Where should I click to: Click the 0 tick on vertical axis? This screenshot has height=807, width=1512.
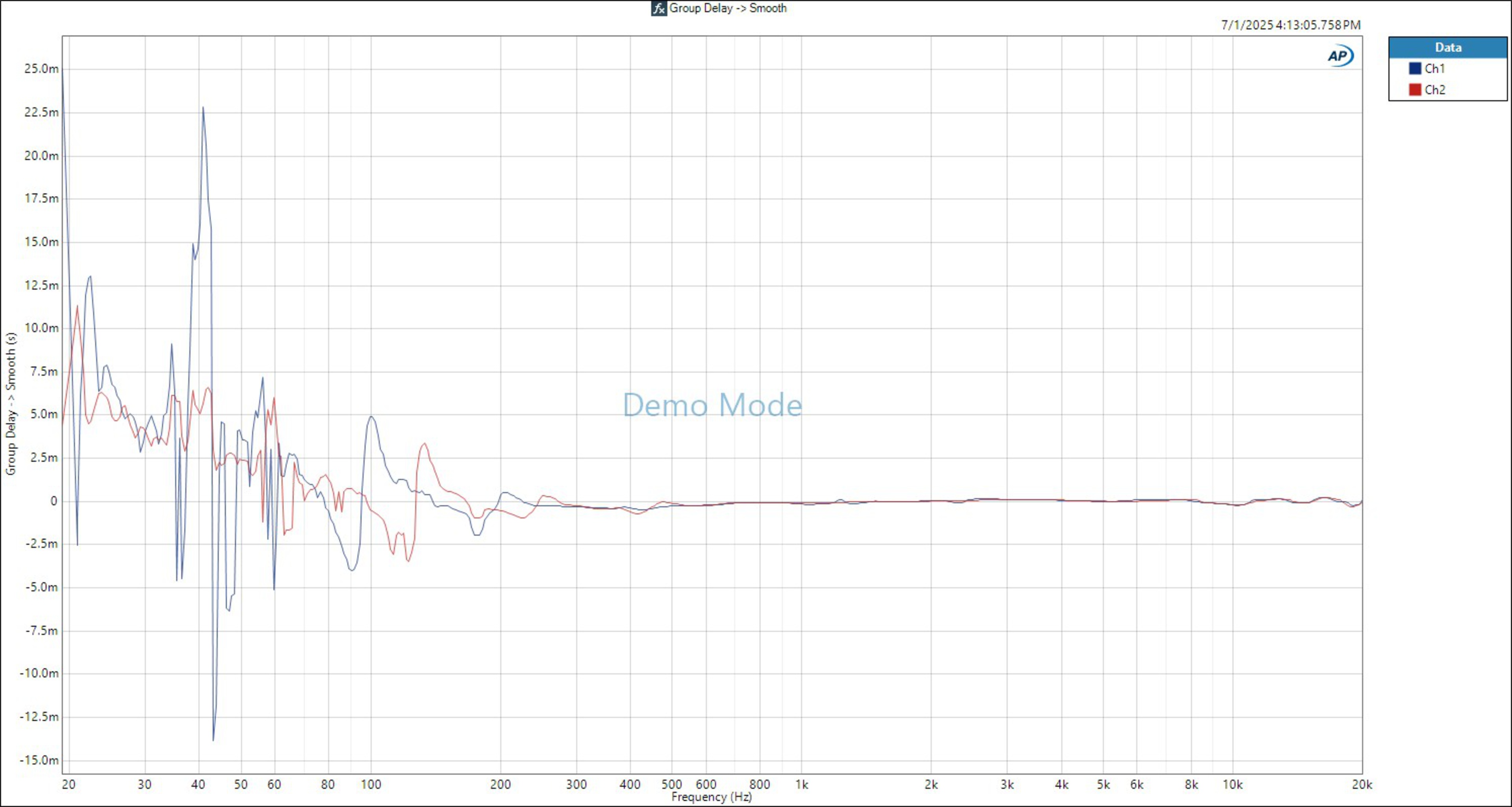54,501
